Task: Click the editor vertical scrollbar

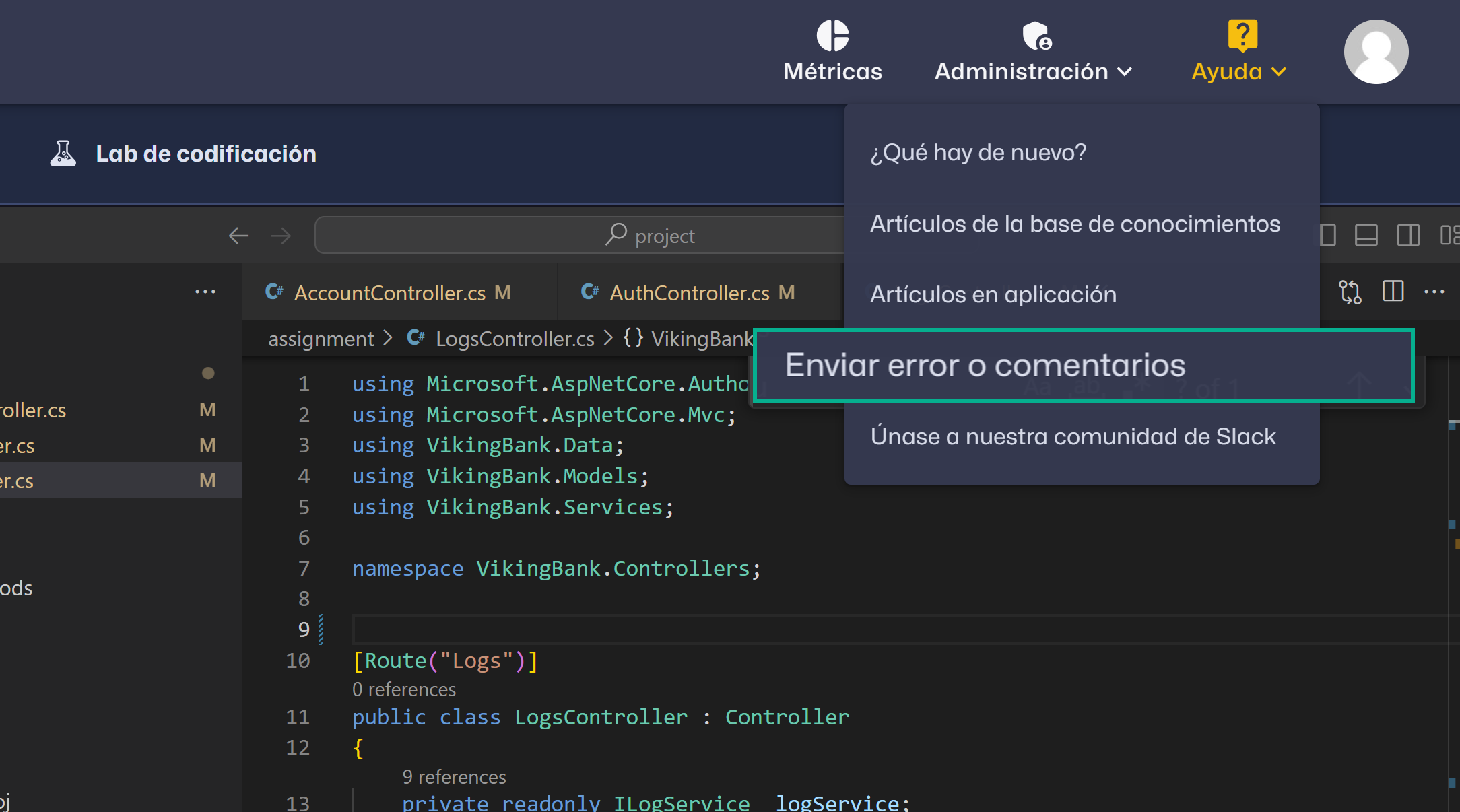Action: [1453, 583]
